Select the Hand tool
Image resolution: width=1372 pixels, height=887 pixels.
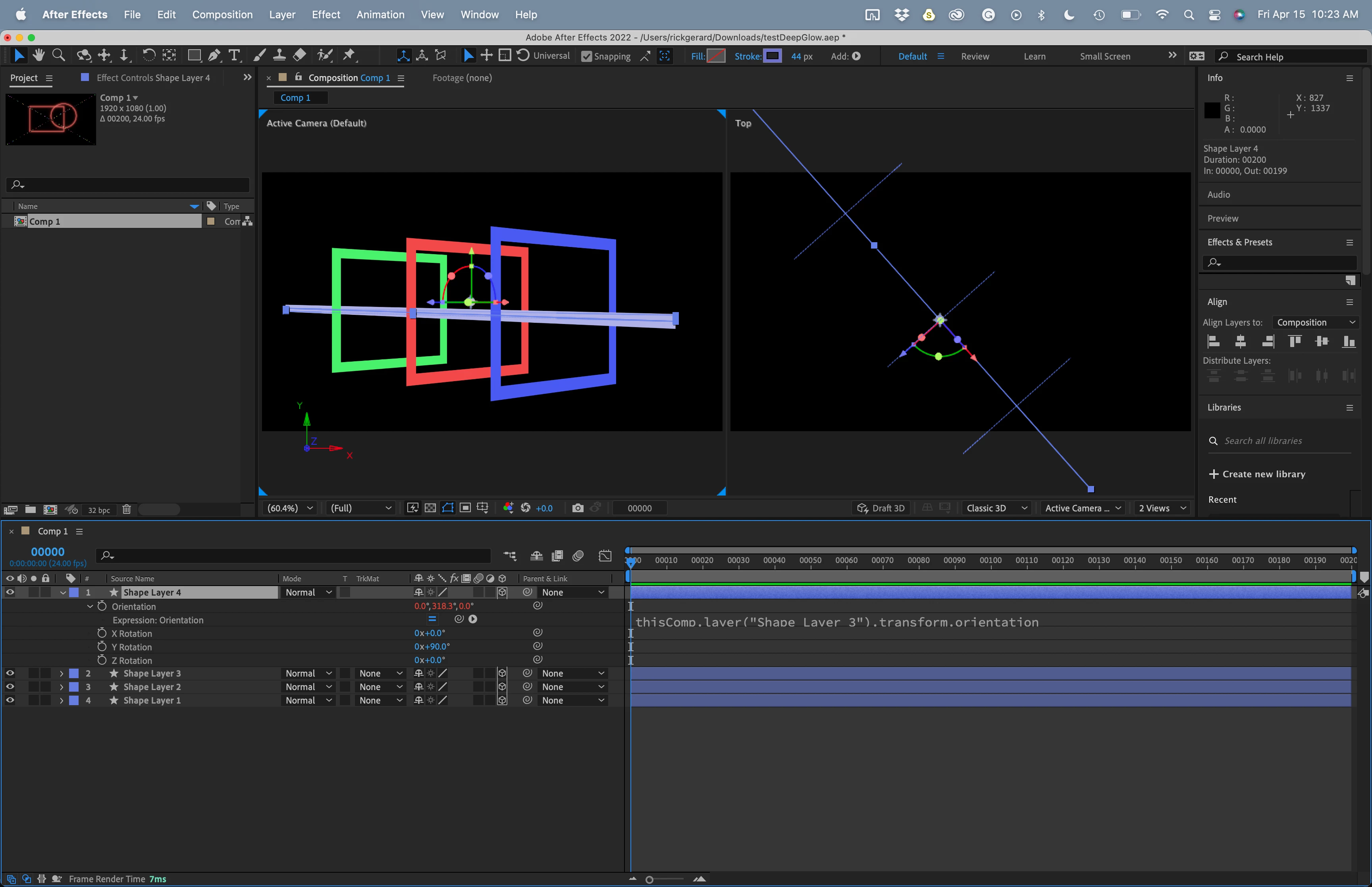pos(39,55)
